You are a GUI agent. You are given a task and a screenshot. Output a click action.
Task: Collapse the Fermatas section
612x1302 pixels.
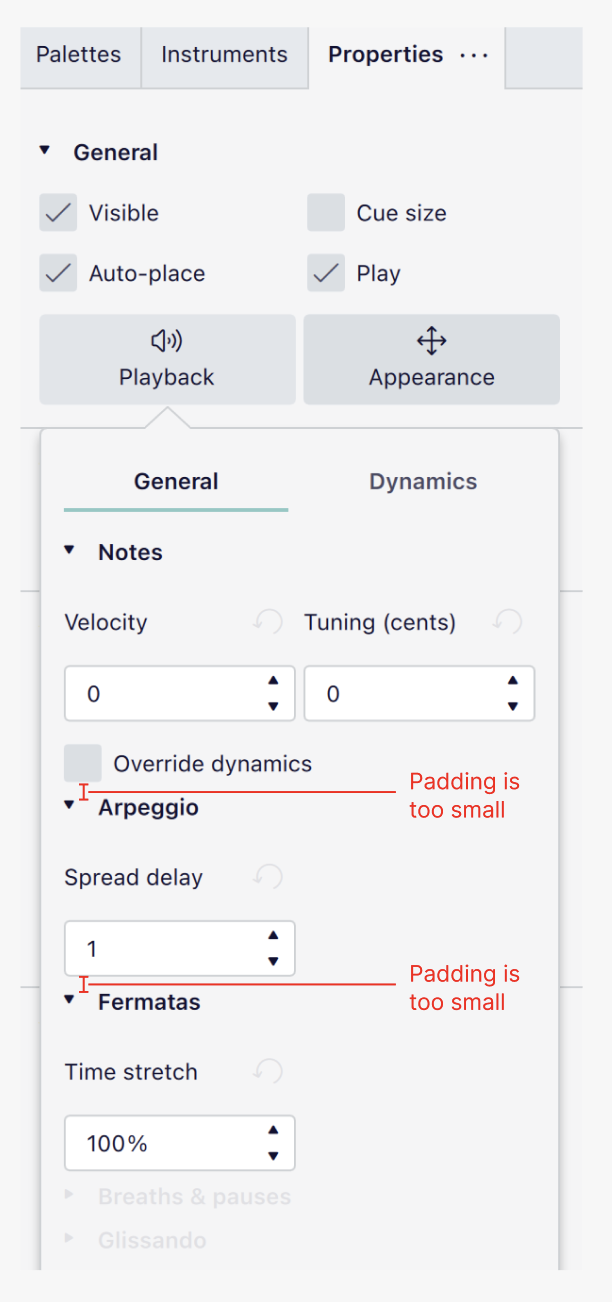68,1002
